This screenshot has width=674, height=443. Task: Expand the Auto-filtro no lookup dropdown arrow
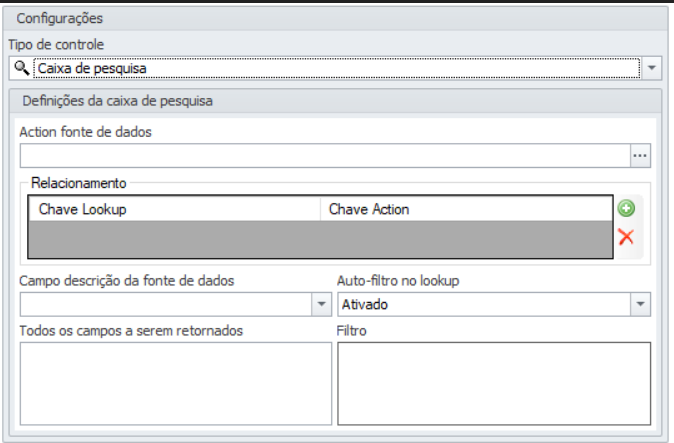(x=641, y=303)
